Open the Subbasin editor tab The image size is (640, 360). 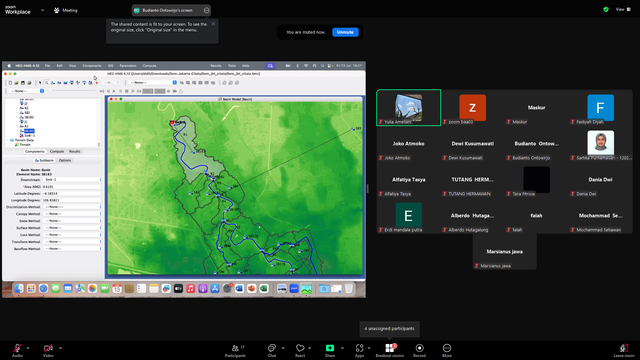click(44, 160)
